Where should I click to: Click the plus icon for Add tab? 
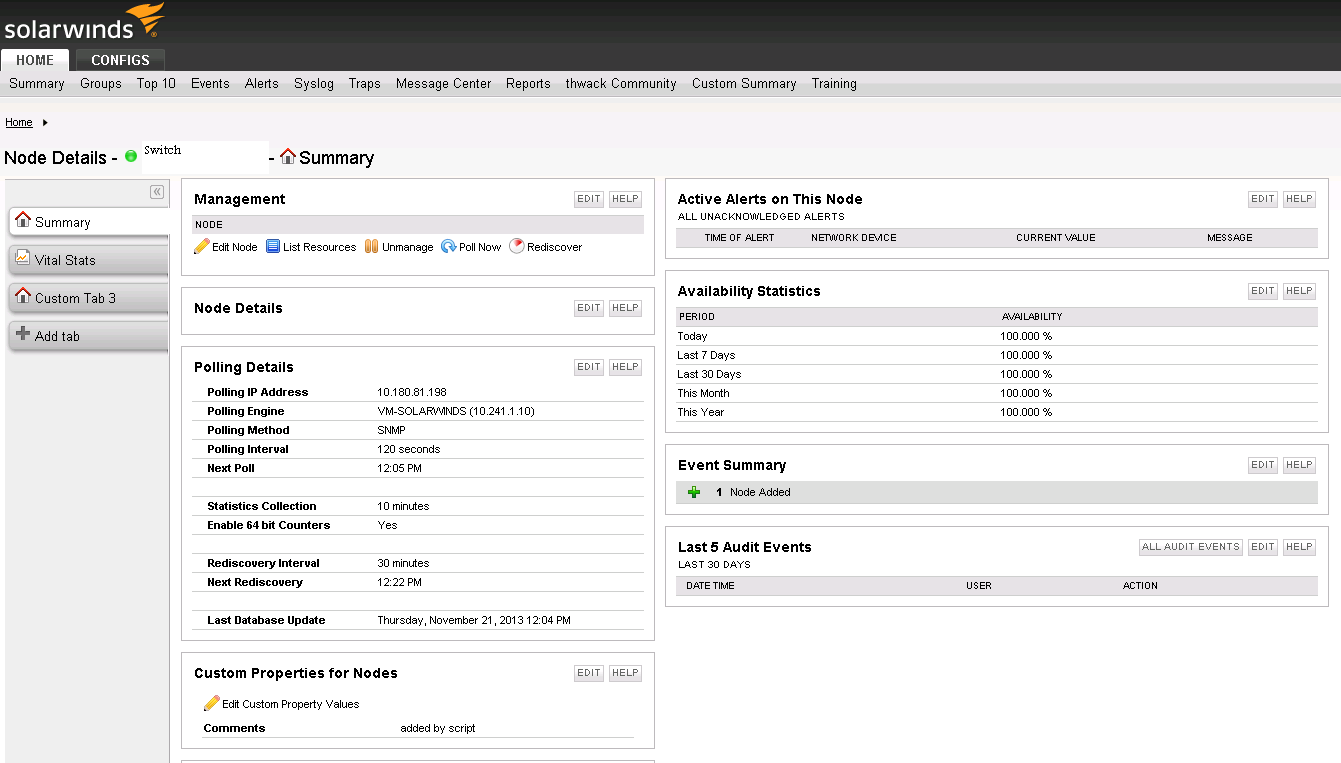coord(23,334)
